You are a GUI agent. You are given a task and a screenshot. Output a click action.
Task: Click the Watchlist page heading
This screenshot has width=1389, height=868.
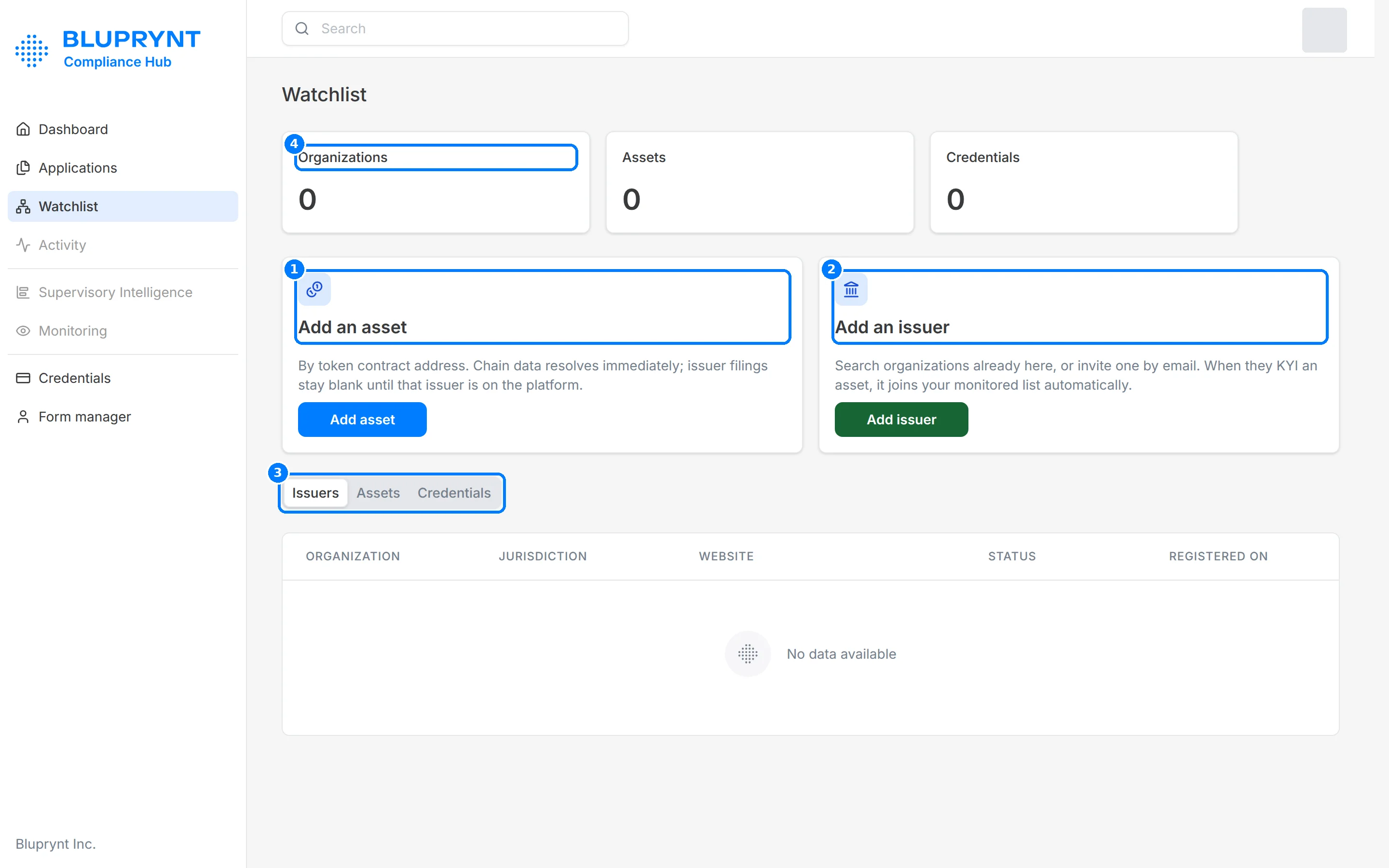pos(324,95)
